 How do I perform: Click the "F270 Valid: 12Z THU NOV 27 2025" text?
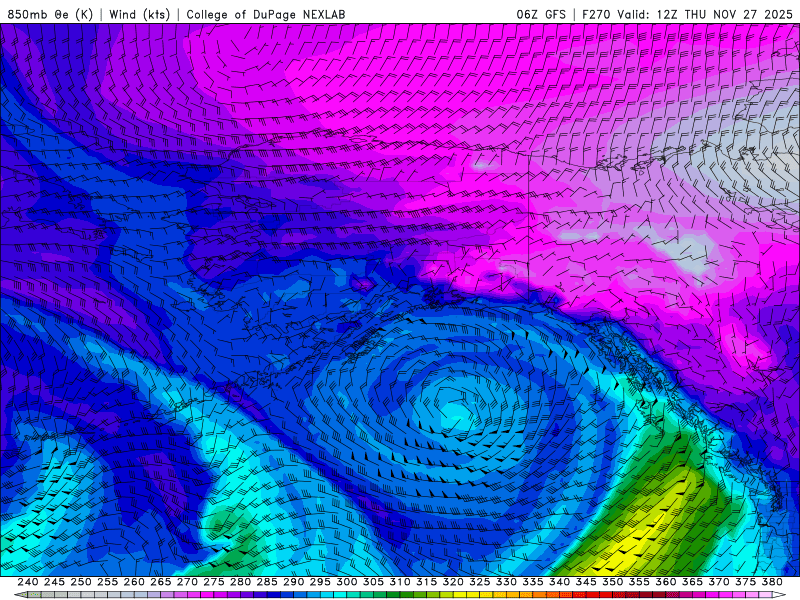tap(687, 14)
